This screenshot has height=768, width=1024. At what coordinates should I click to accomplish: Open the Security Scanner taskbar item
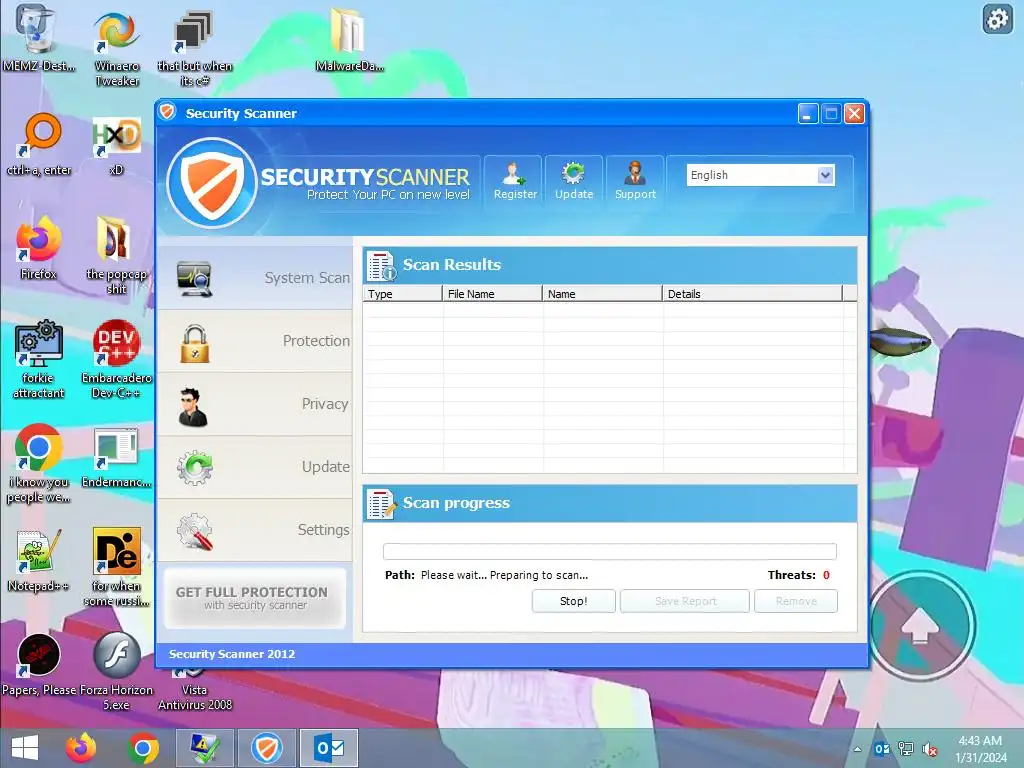pyautogui.click(x=266, y=748)
